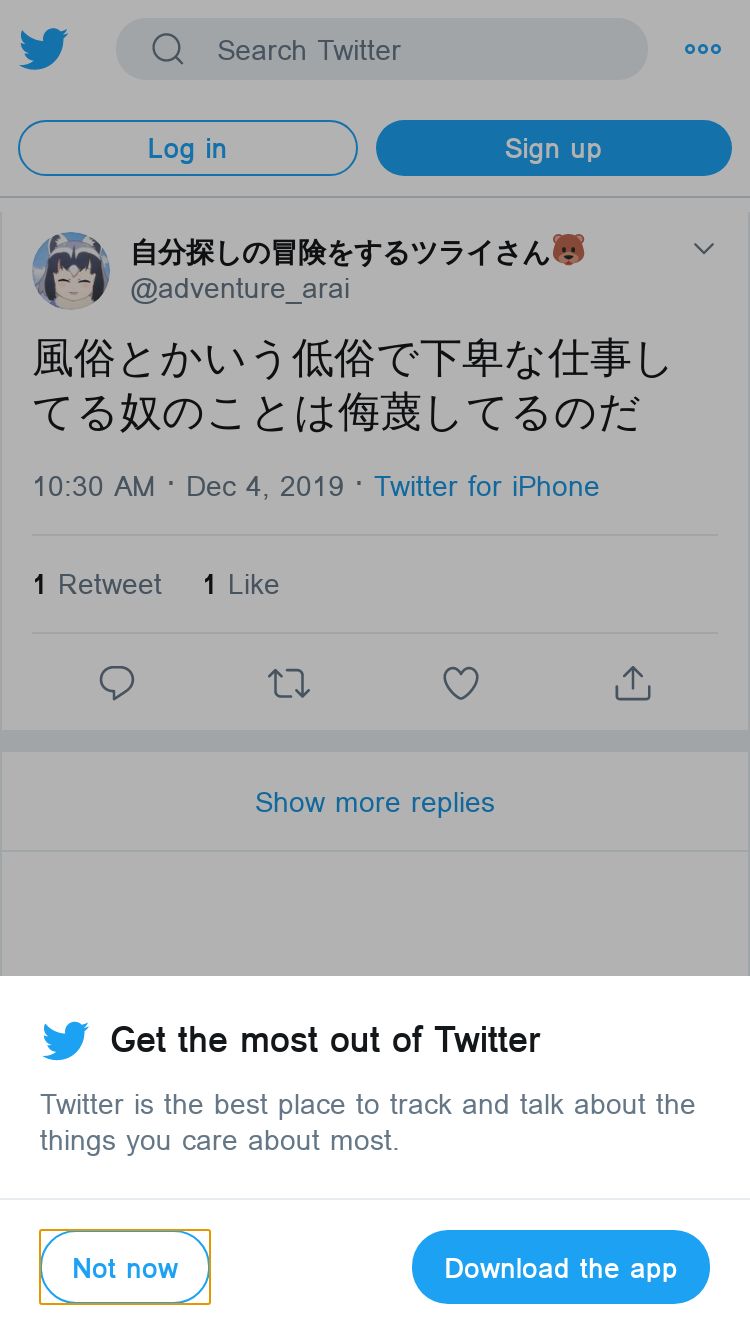750x1334 pixels.
Task: View the 1 Like list
Action: pos(241,584)
